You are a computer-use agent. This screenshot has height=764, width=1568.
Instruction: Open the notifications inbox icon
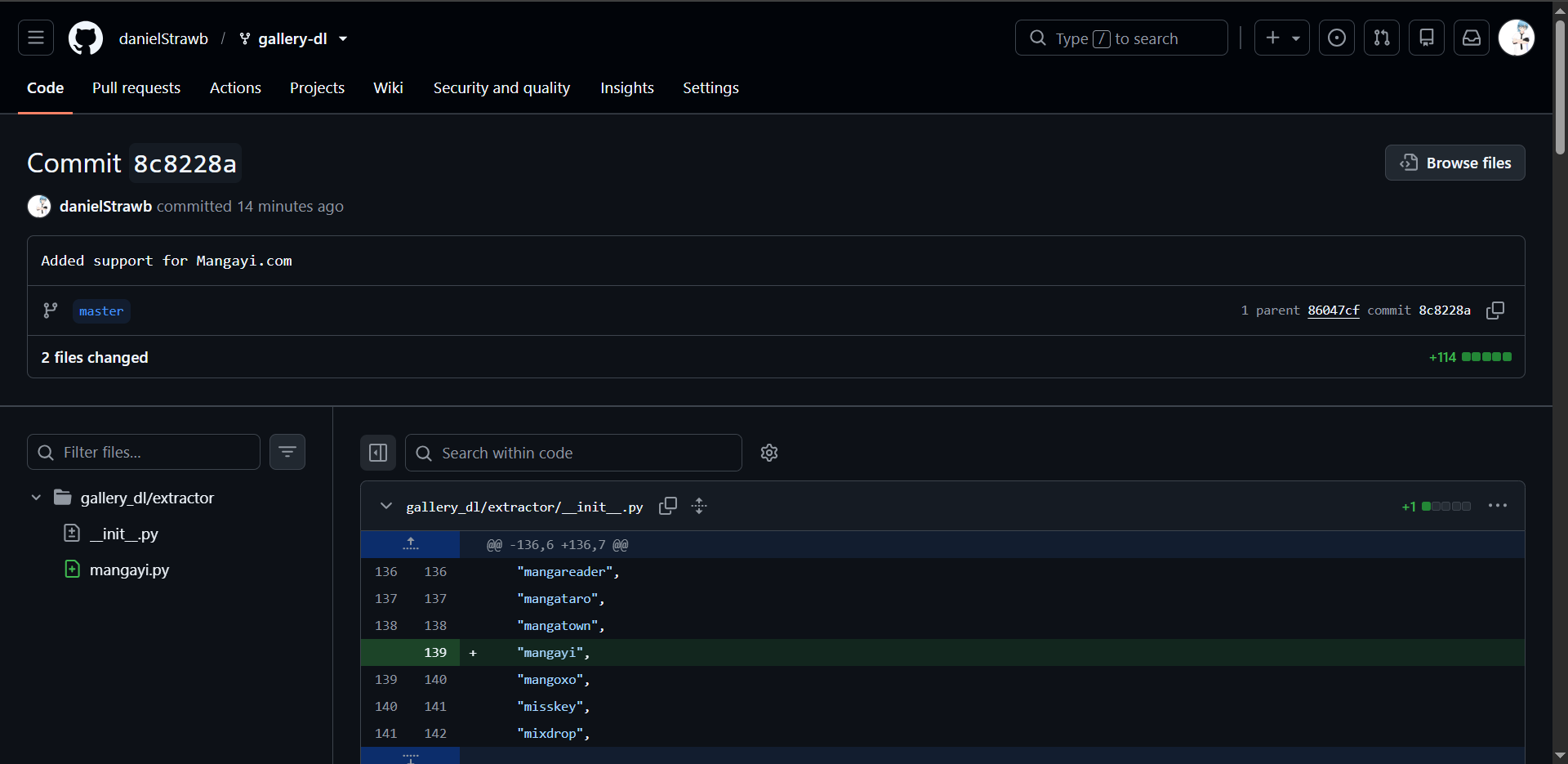(1472, 38)
